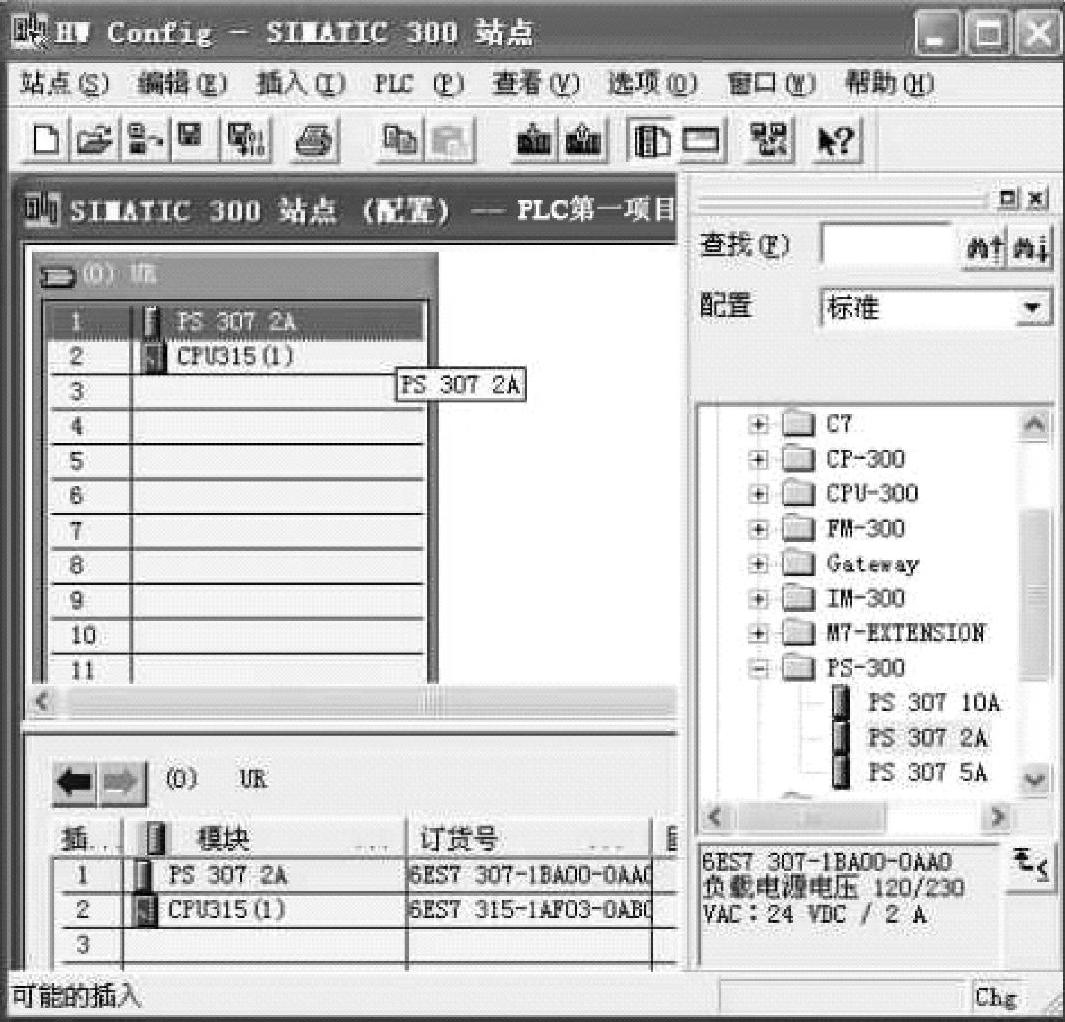Screen dimensions: 1065x1022
Task: Click the Download to Module icon
Action: pos(534,140)
